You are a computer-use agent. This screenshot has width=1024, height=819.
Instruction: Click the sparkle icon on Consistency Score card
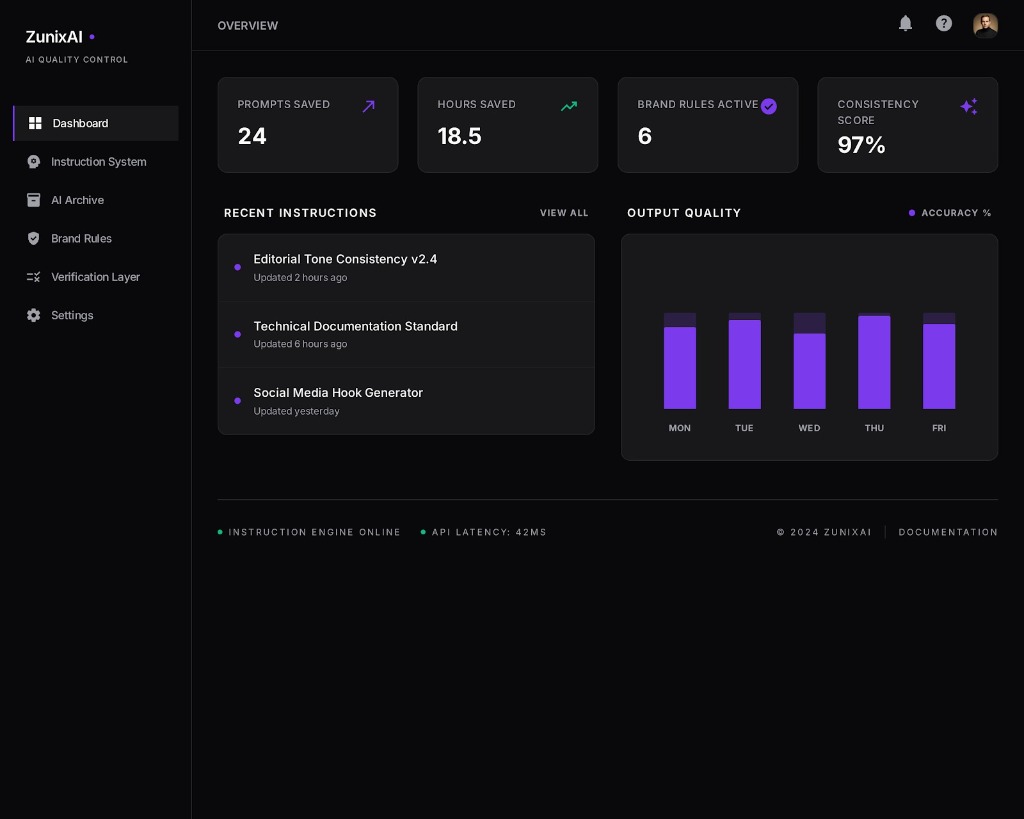pyautogui.click(x=969, y=106)
